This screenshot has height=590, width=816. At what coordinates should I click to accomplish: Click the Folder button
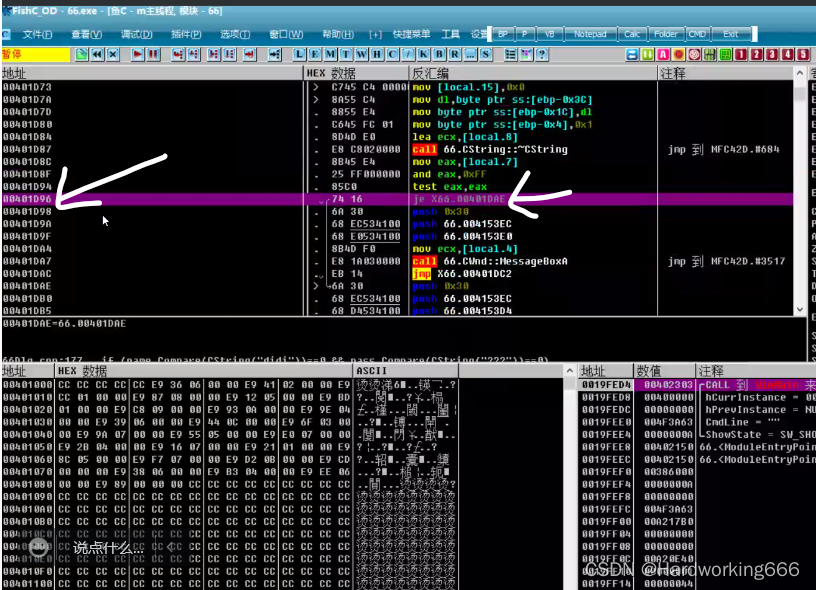tap(666, 34)
